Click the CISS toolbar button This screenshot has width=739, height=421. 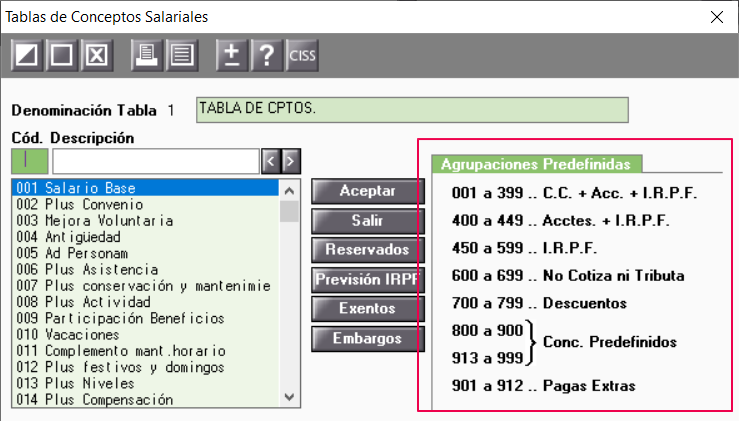[302, 56]
